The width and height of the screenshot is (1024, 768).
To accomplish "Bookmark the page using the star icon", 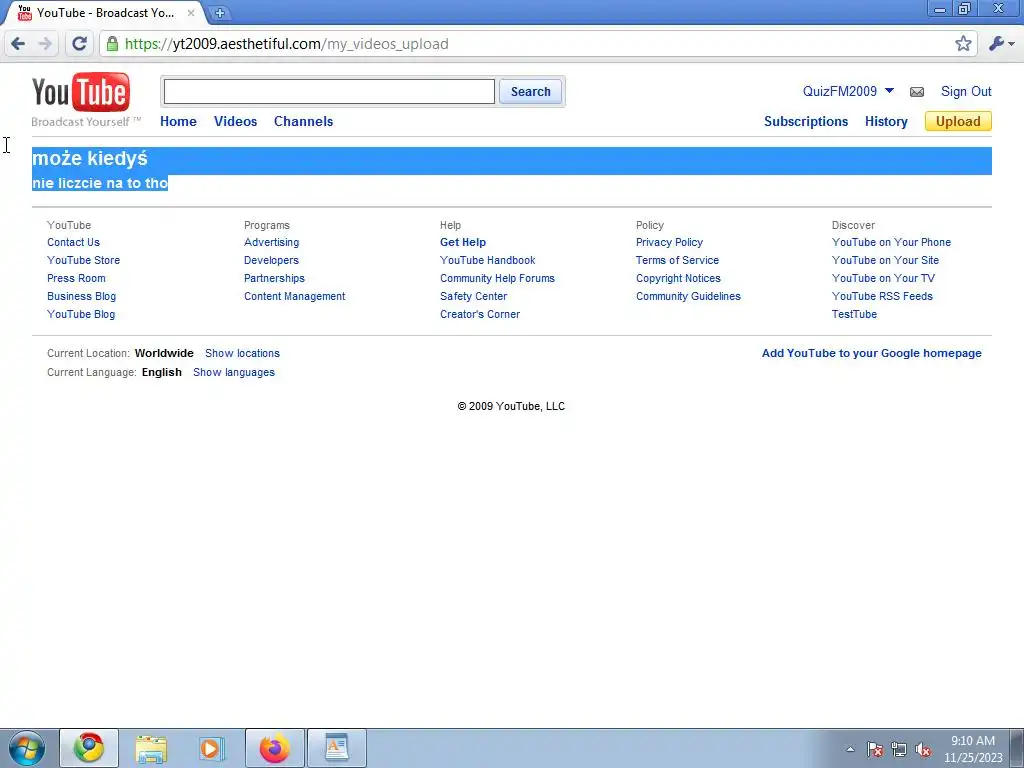I will tap(963, 44).
